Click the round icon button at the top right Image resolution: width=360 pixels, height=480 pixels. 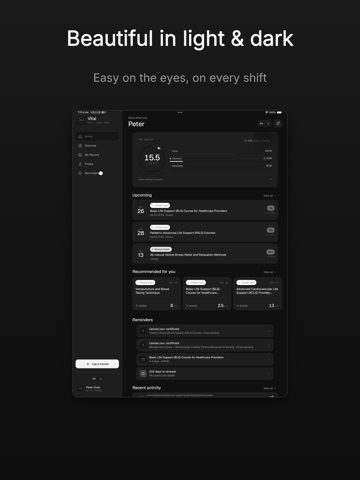[x=278, y=124]
